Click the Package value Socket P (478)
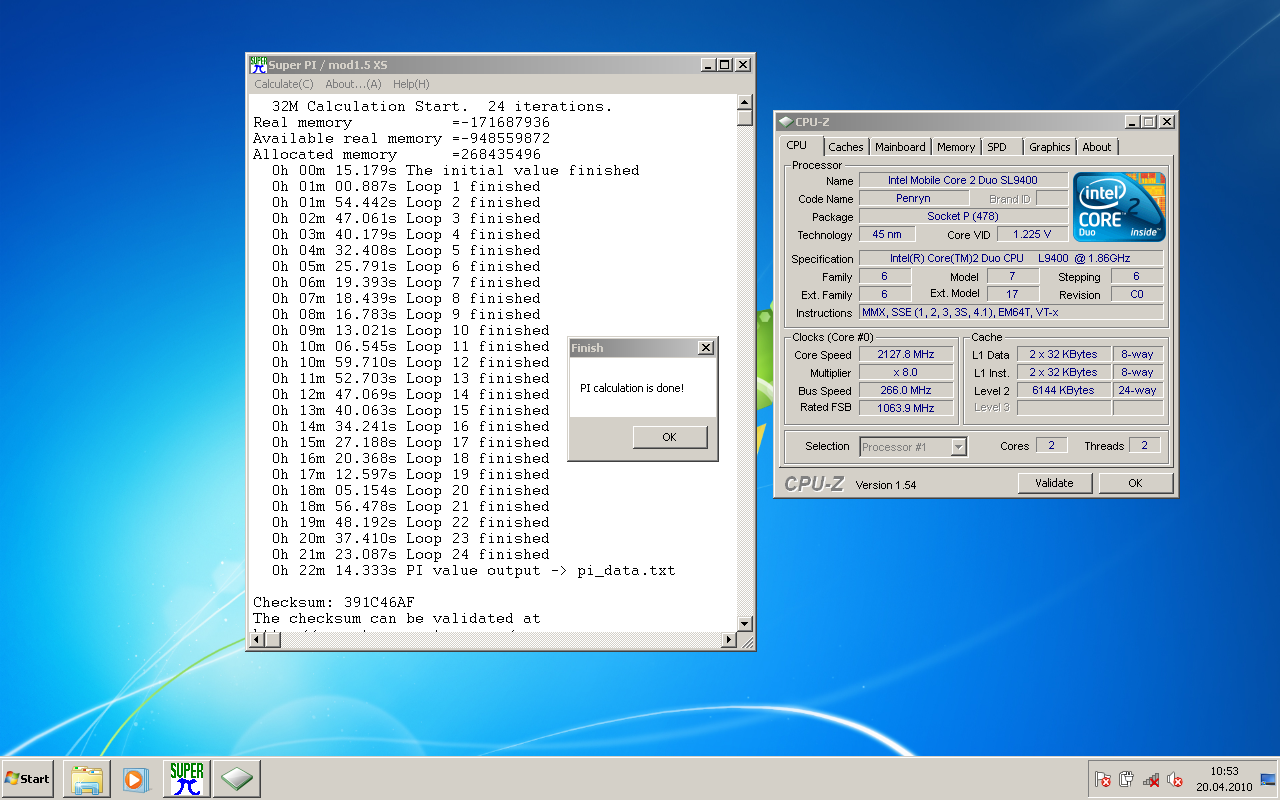 coord(963,216)
